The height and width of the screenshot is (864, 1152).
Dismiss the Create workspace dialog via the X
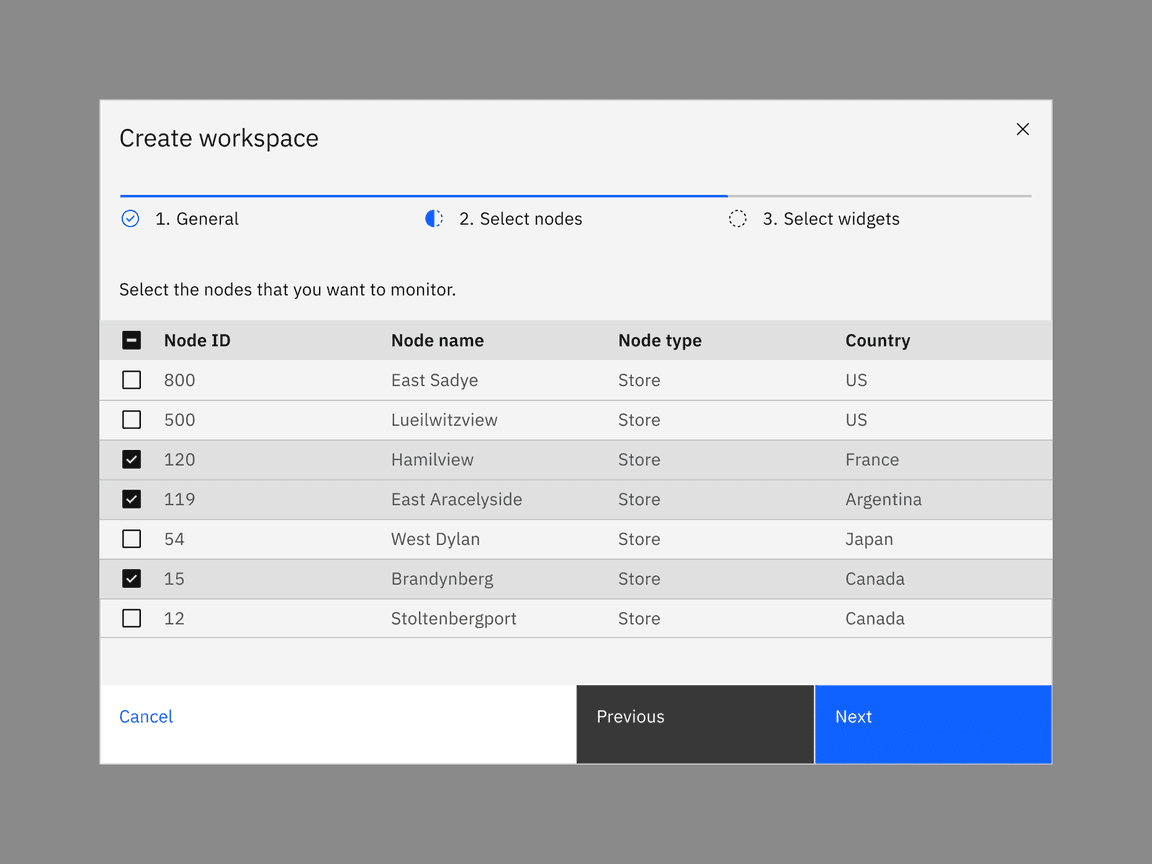tap(1022, 129)
